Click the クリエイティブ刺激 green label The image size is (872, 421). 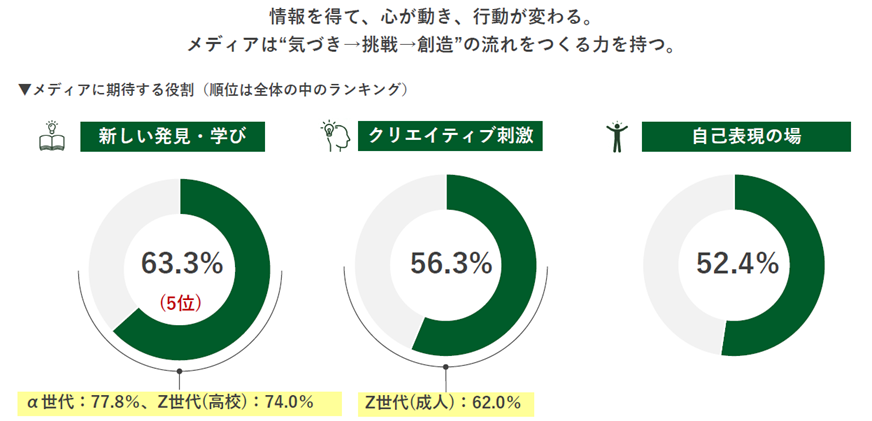[x=449, y=136]
